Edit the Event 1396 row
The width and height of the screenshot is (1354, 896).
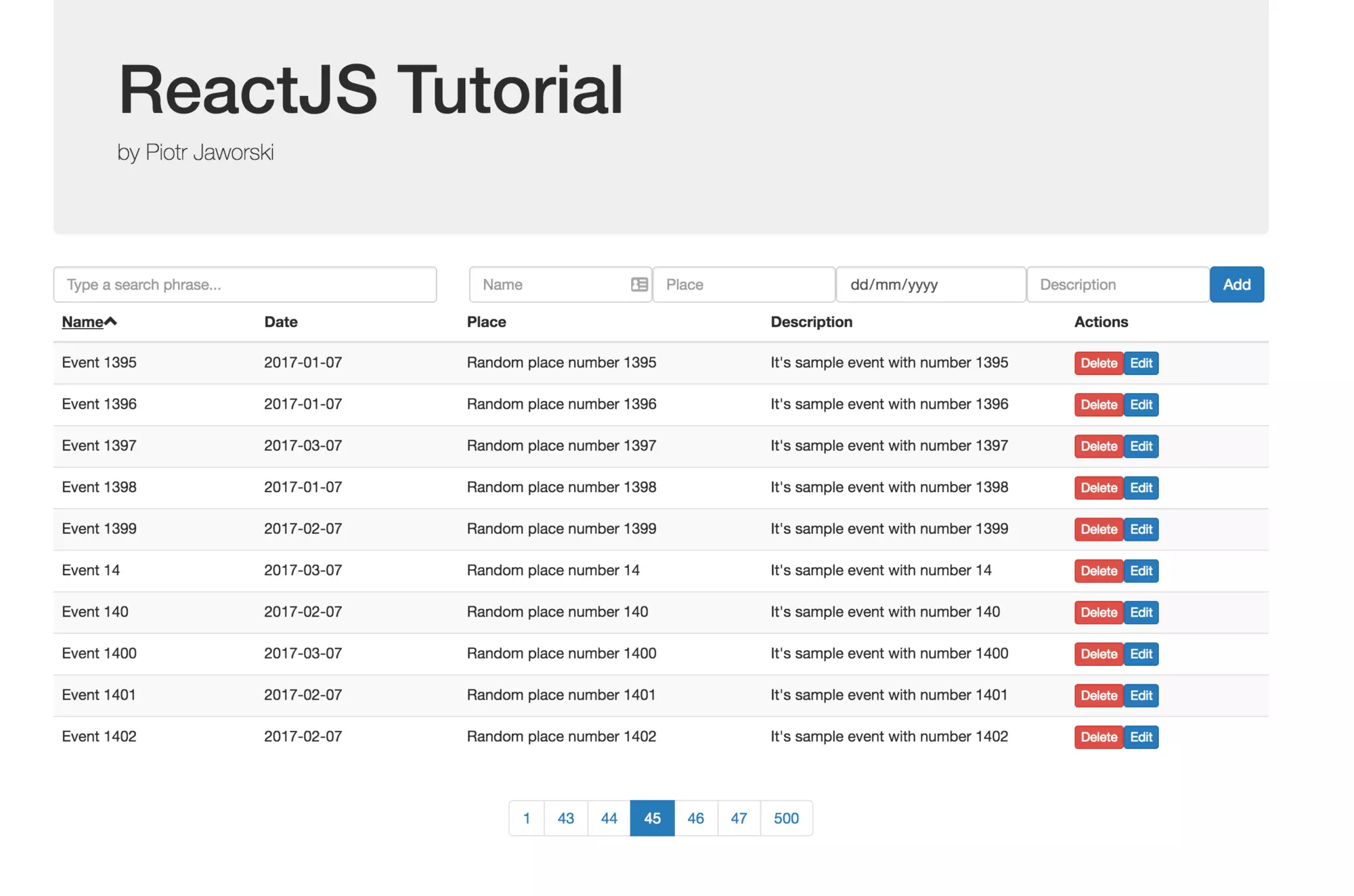click(x=1141, y=405)
